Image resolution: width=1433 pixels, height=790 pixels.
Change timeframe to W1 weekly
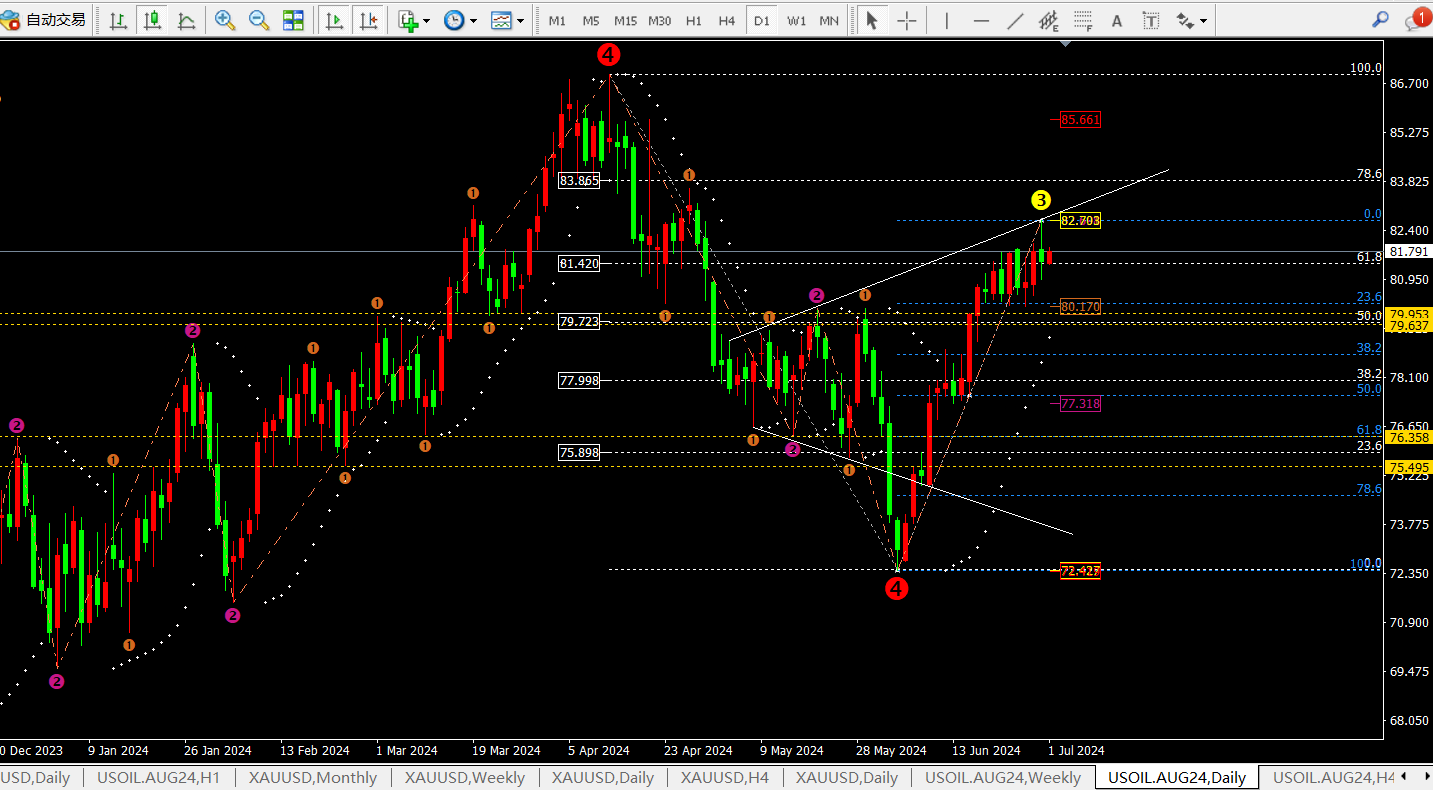(796, 21)
